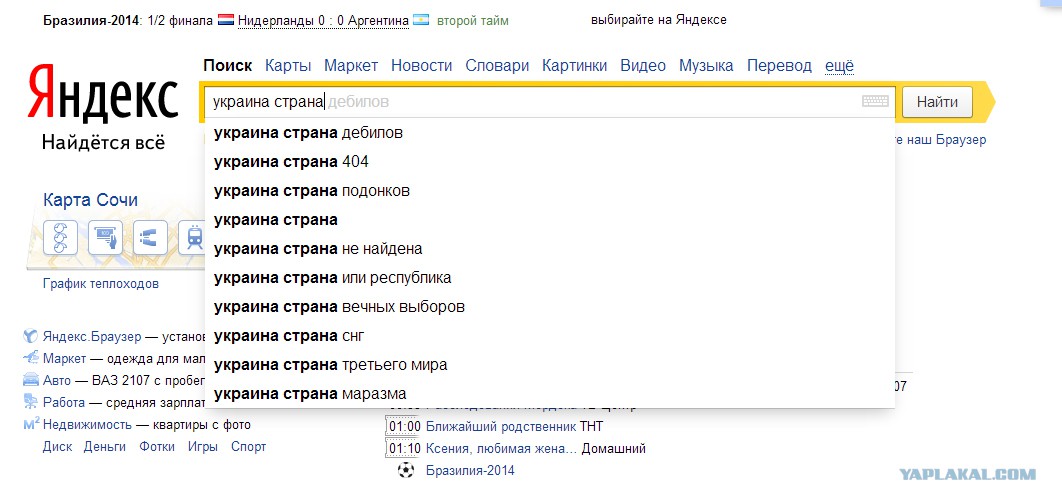Image resolution: width=1062 pixels, height=504 pixels.
Task: Click the Argentina flag icon
Action: pos(421,20)
